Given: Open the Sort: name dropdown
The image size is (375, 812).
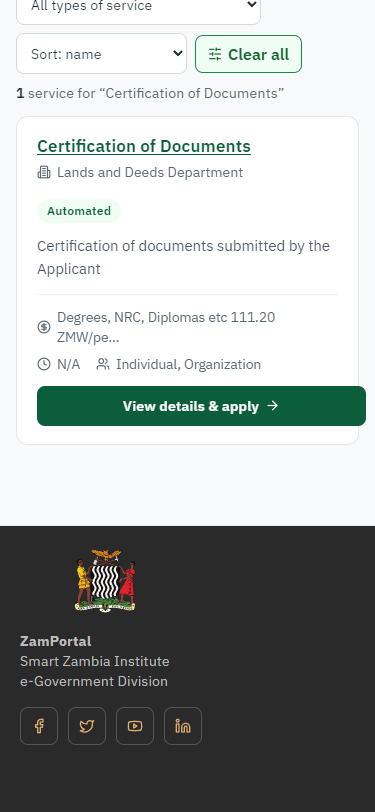Looking at the screenshot, I should click(x=102, y=54).
